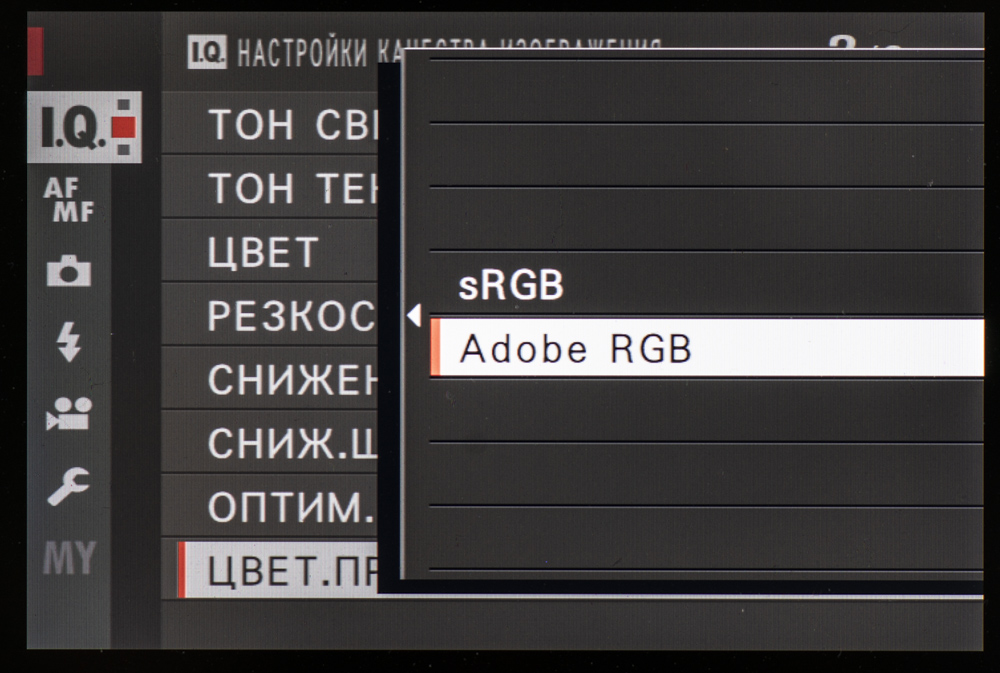Open the MY menu tab

(x=69, y=558)
